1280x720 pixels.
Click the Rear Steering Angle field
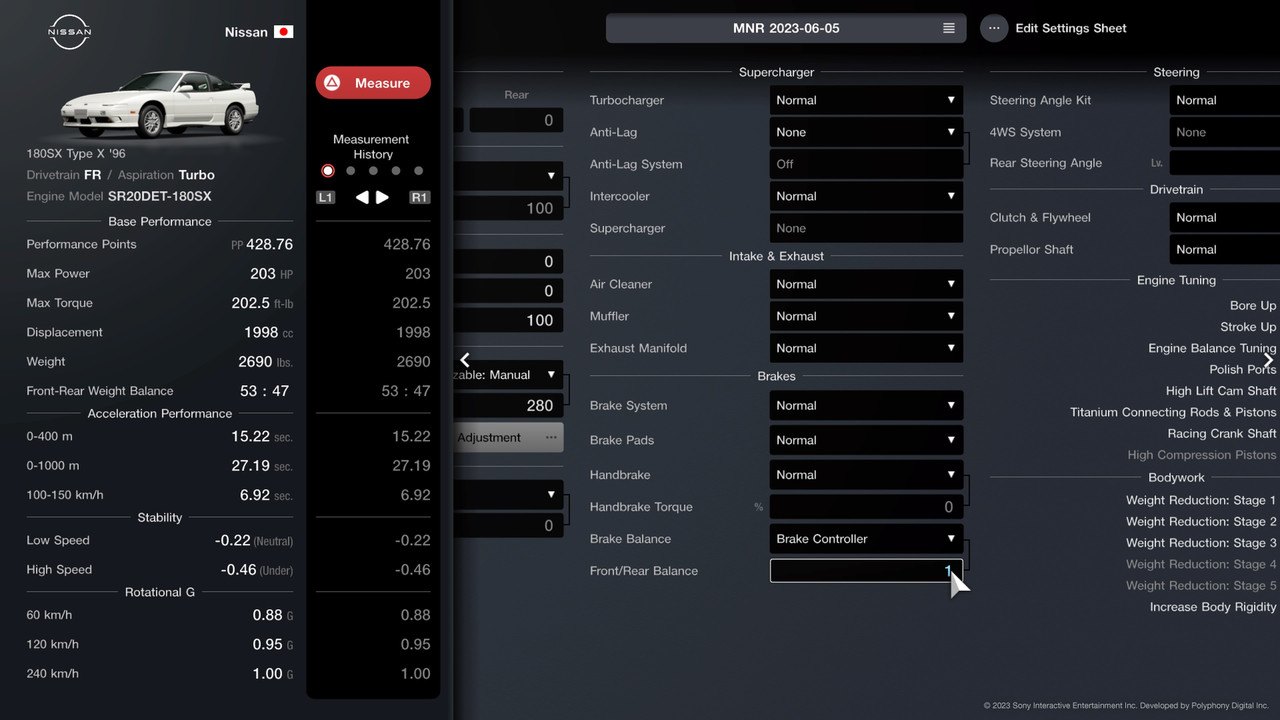[x=1224, y=163]
